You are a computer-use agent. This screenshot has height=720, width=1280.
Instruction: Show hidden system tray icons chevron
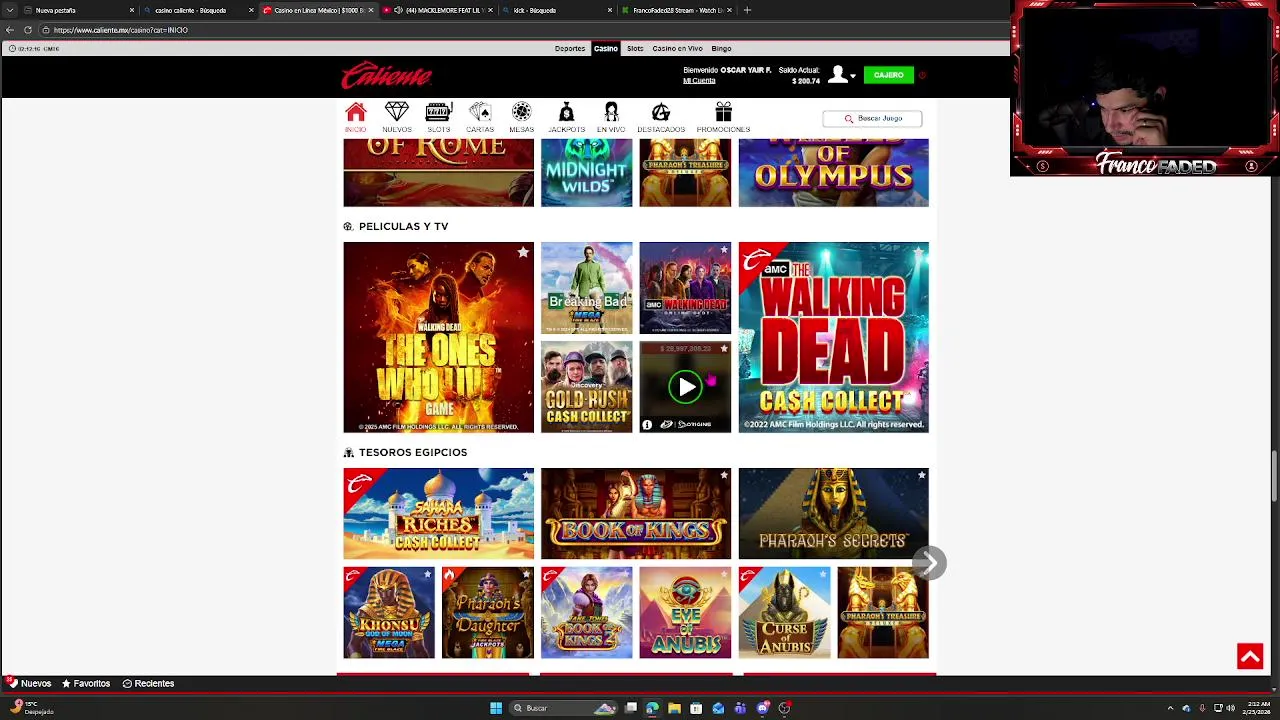coord(1170,708)
